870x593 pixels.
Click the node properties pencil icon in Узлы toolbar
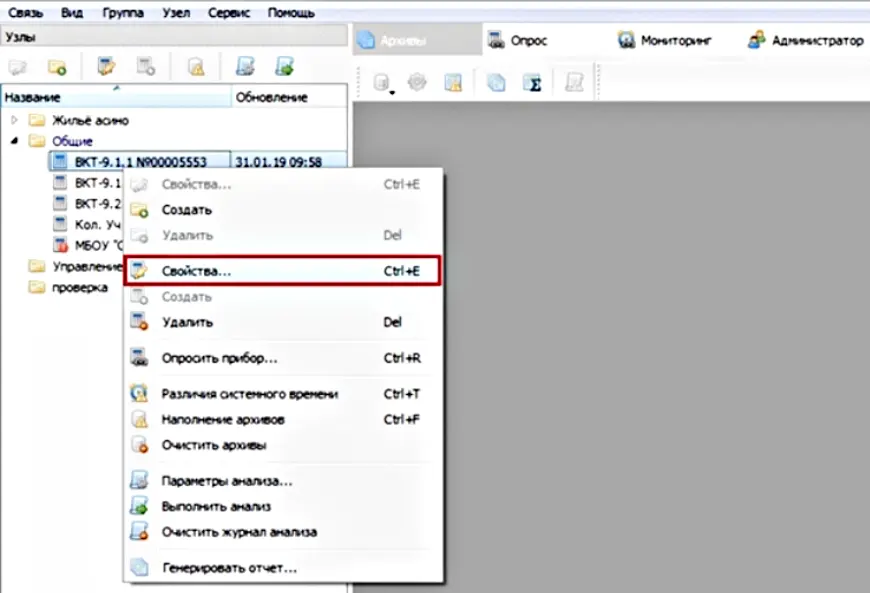pos(105,67)
